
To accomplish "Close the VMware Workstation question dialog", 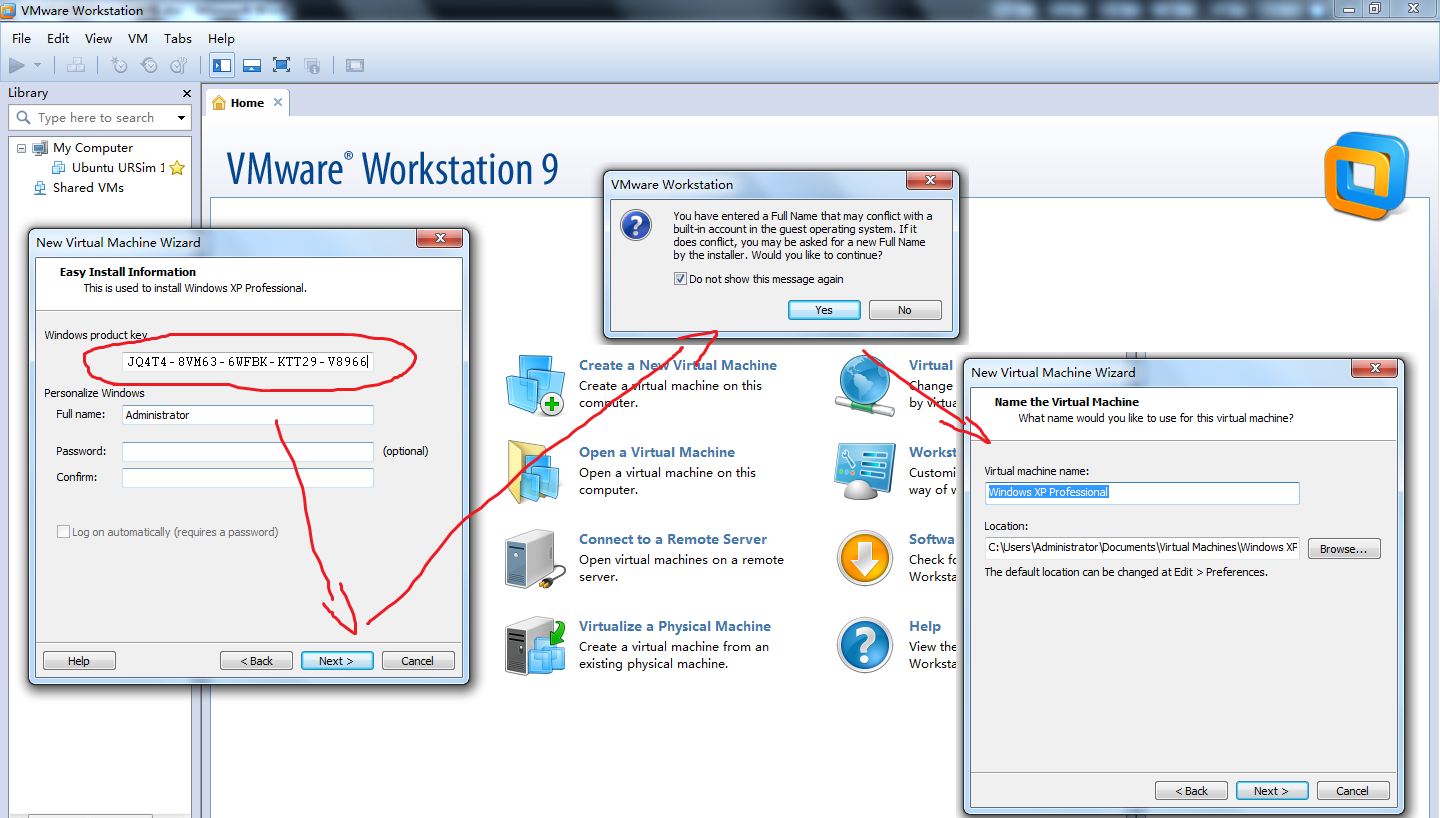I will coord(929,180).
